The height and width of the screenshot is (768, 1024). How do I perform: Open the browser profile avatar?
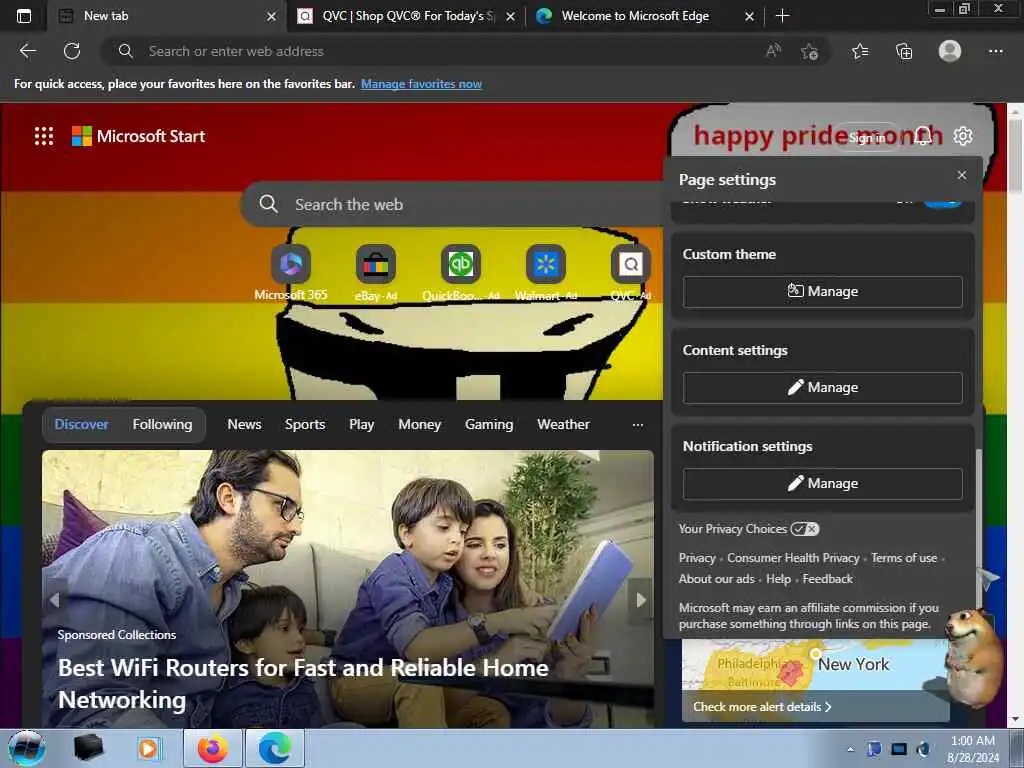[950, 51]
